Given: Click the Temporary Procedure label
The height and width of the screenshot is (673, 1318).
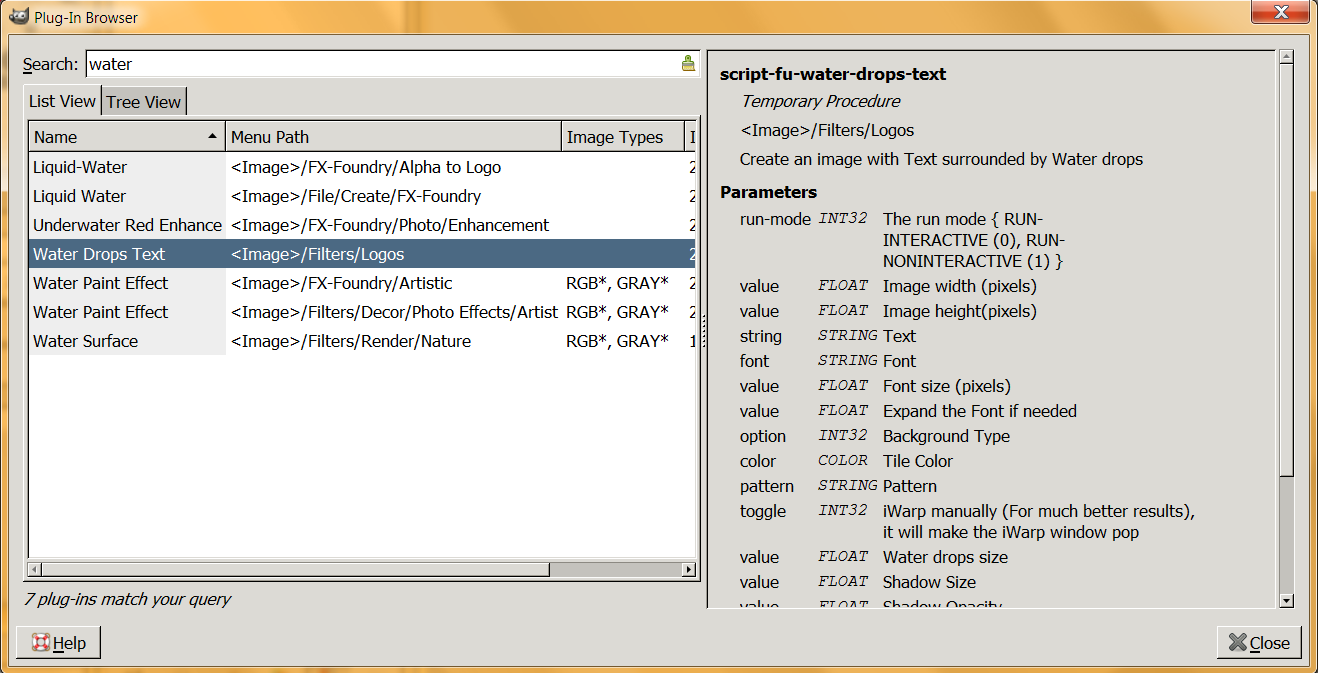Looking at the screenshot, I should point(821,101).
